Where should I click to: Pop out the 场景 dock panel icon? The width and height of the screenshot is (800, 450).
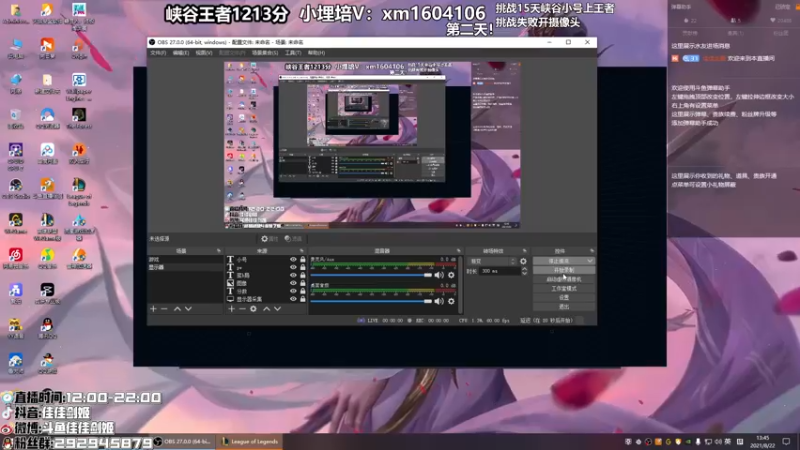pyautogui.click(x=219, y=251)
